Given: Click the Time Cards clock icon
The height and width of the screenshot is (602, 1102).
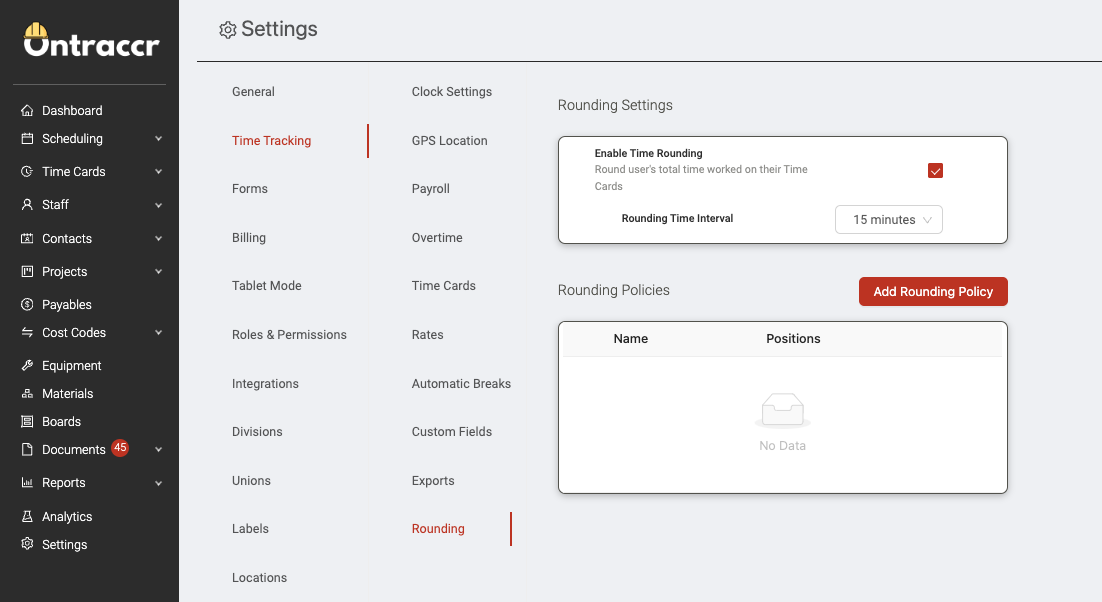Looking at the screenshot, I should (27, 171).
